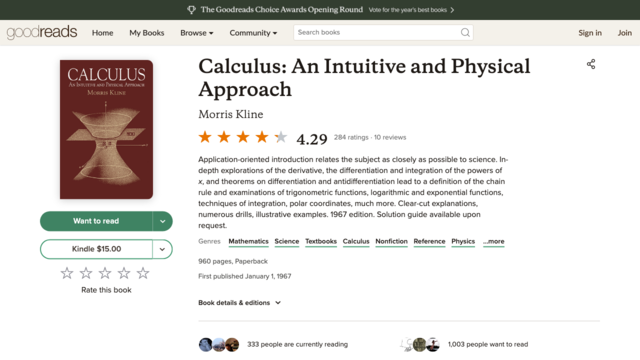The height and width of the screenshot is (360, 640).
Task: Click the Want to read button
Action: click(96, 221)
